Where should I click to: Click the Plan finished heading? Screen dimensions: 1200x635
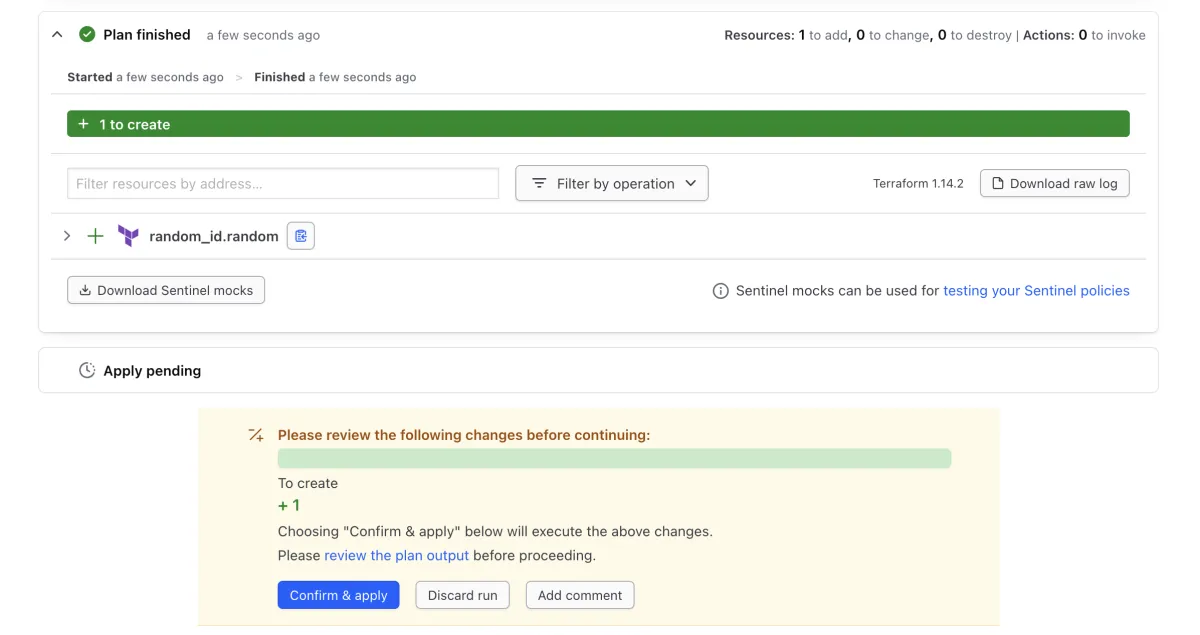[x=147, y=35]
